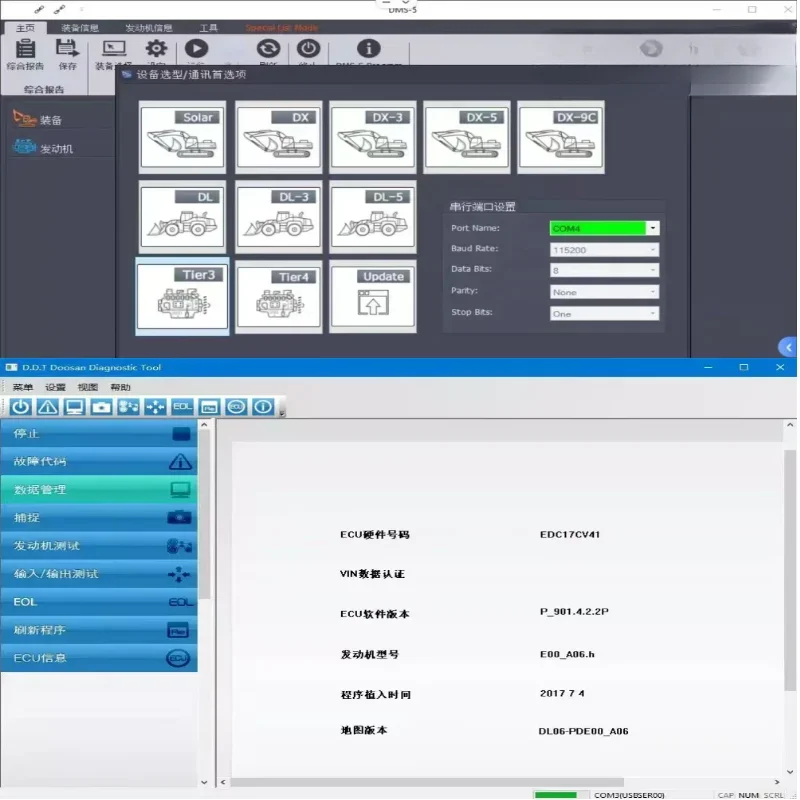
Task: Choose the DX-9C excavator tile
Action: click(561, 137)
